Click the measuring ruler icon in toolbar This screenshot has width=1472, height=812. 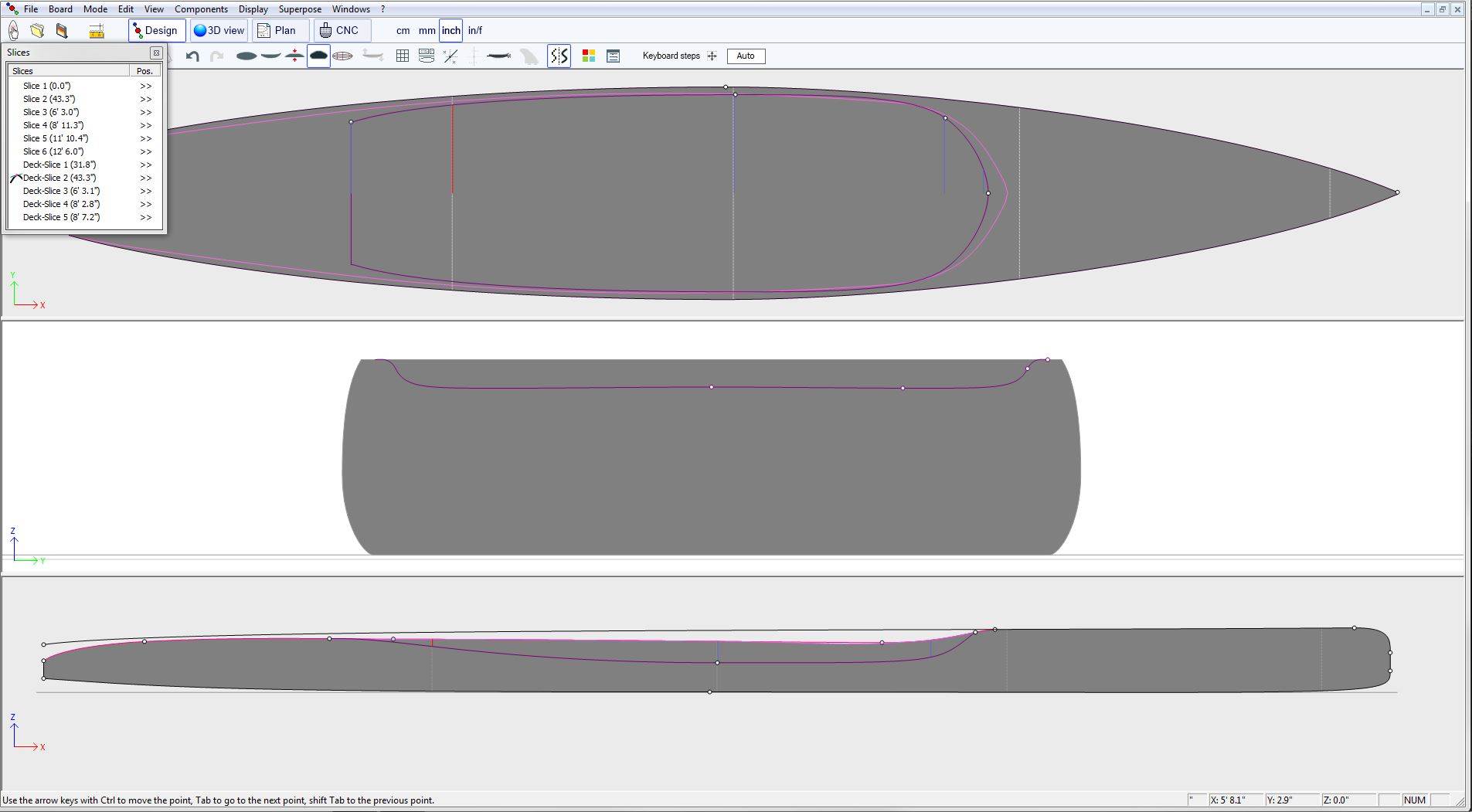(x=97, y=31)
